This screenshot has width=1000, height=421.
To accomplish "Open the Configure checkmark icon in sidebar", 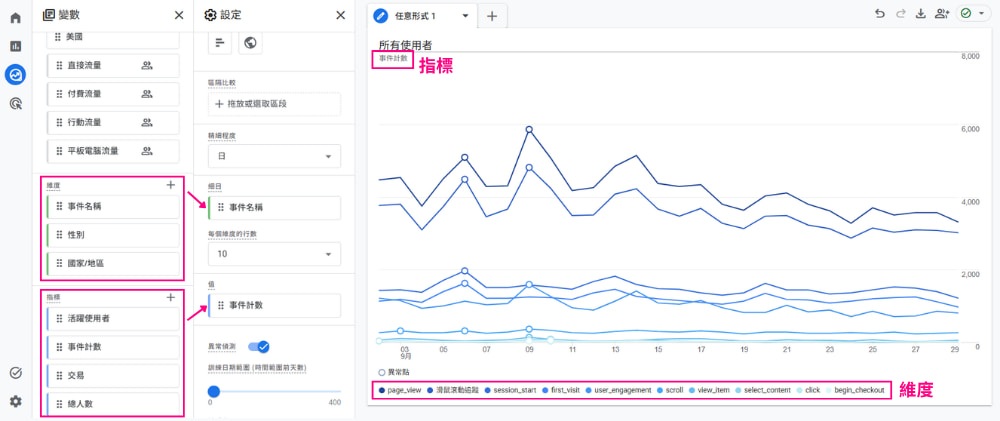I will pos(15,373).
